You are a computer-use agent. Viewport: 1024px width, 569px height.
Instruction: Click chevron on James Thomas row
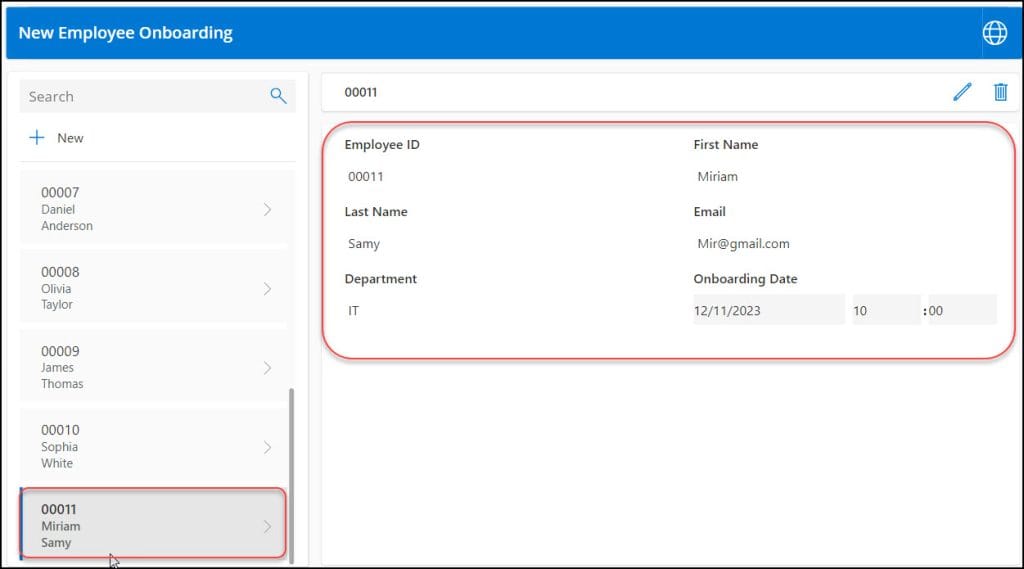click(x=267, y=368)
